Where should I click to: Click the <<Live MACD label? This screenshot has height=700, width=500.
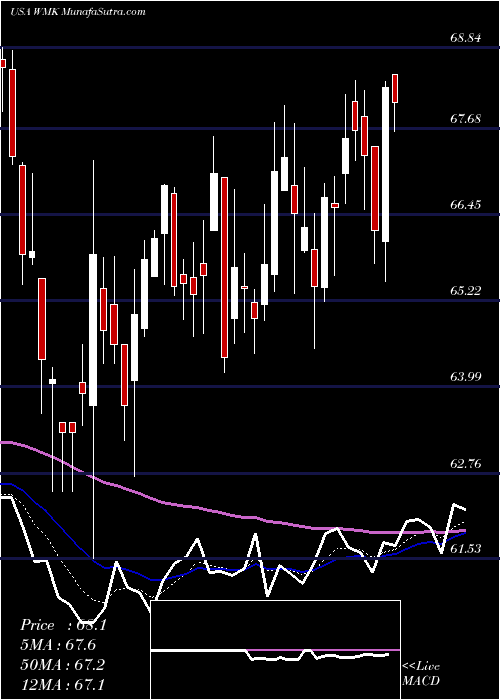pos(421,674)
